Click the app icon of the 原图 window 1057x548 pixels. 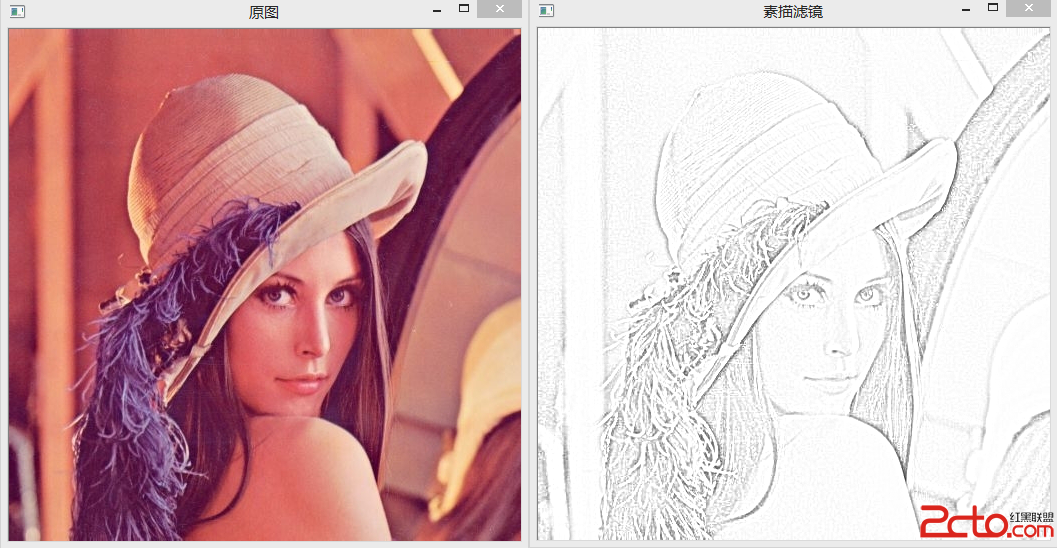point(18,11)
